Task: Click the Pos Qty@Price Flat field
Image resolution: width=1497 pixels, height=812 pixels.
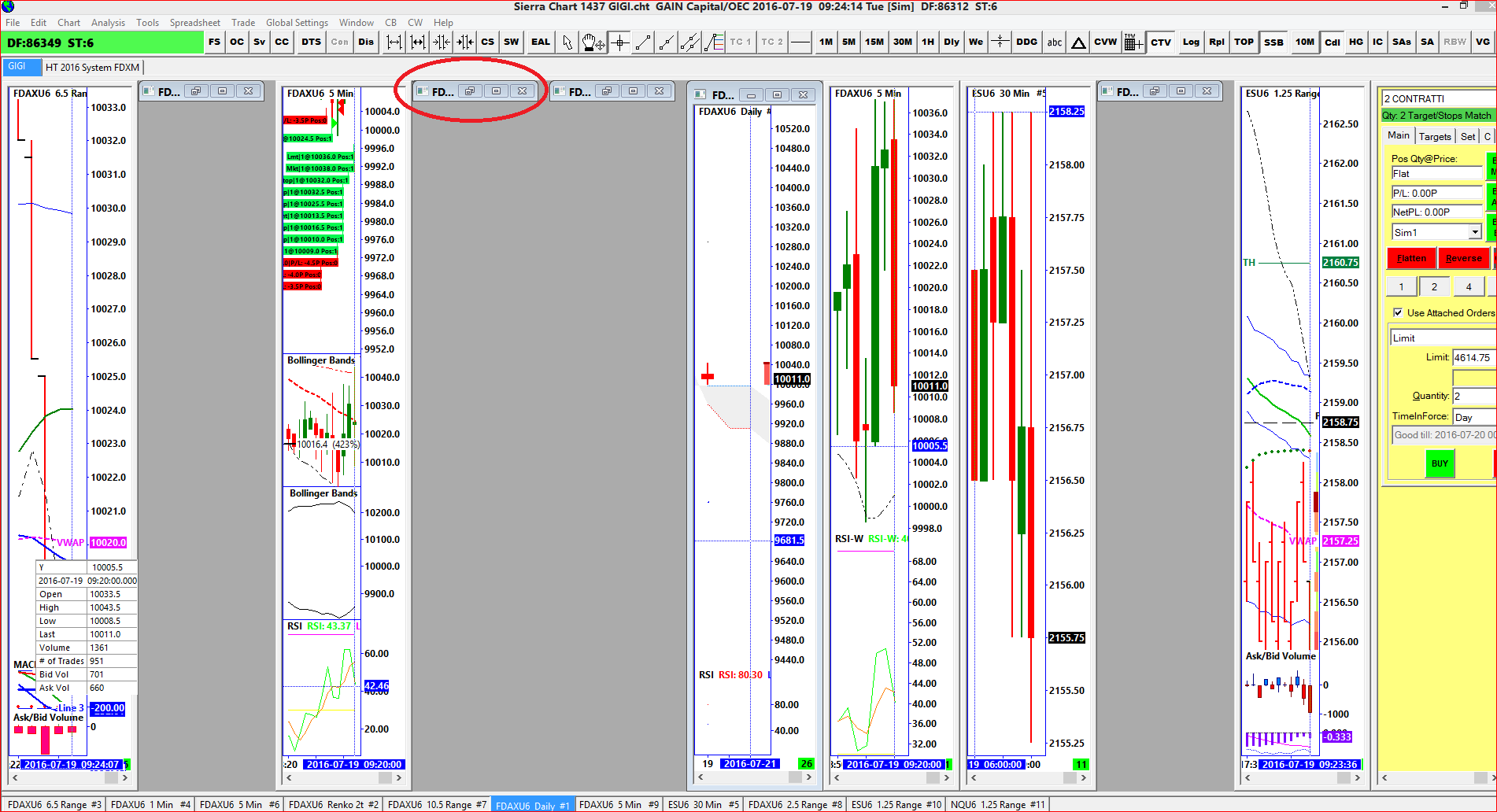Action: (1436, 174)
